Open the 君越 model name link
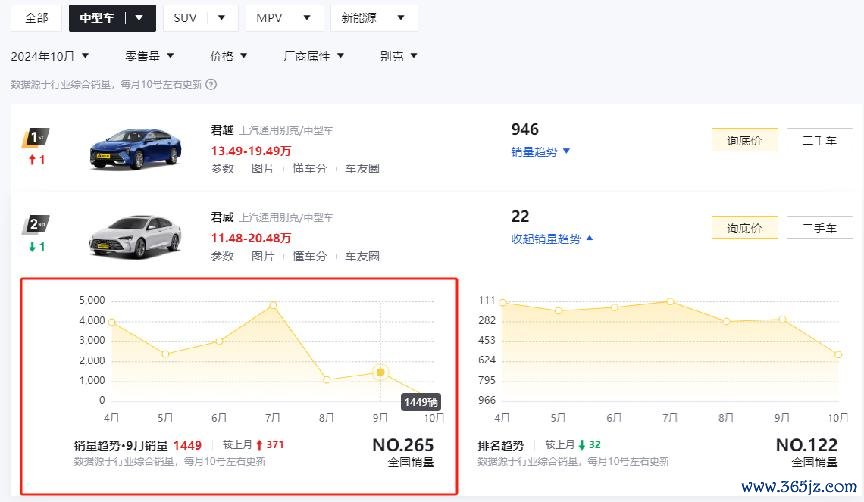 (x=221, y=130)
